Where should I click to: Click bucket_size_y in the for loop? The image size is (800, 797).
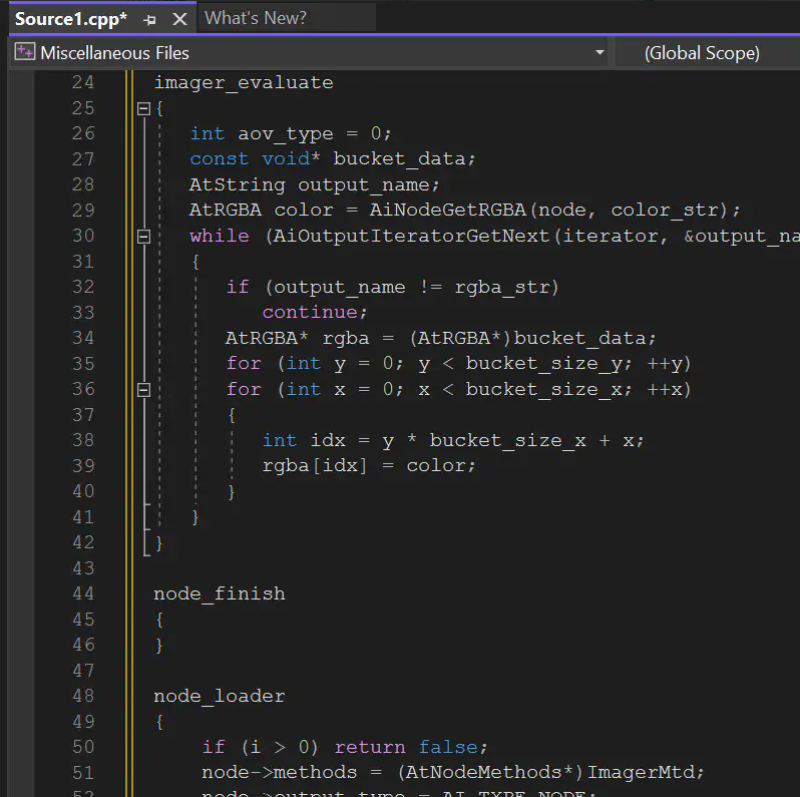(544, 364)
